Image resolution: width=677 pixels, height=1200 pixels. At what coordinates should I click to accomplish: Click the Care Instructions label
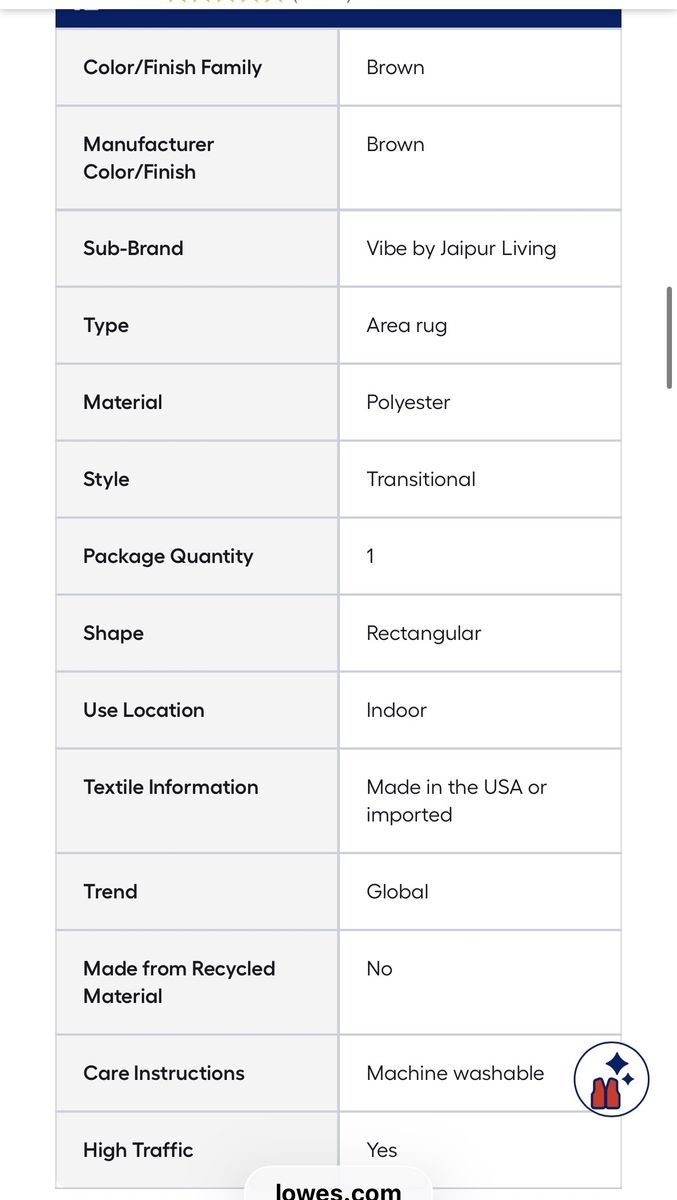163,1073
